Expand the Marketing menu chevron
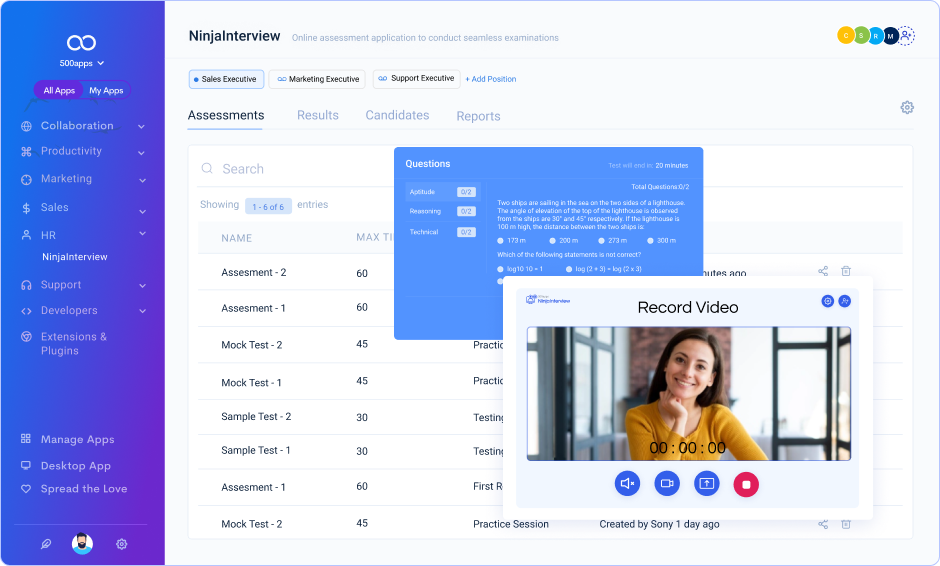Screen dimensions: 940x566 click(x=141, y=180)
